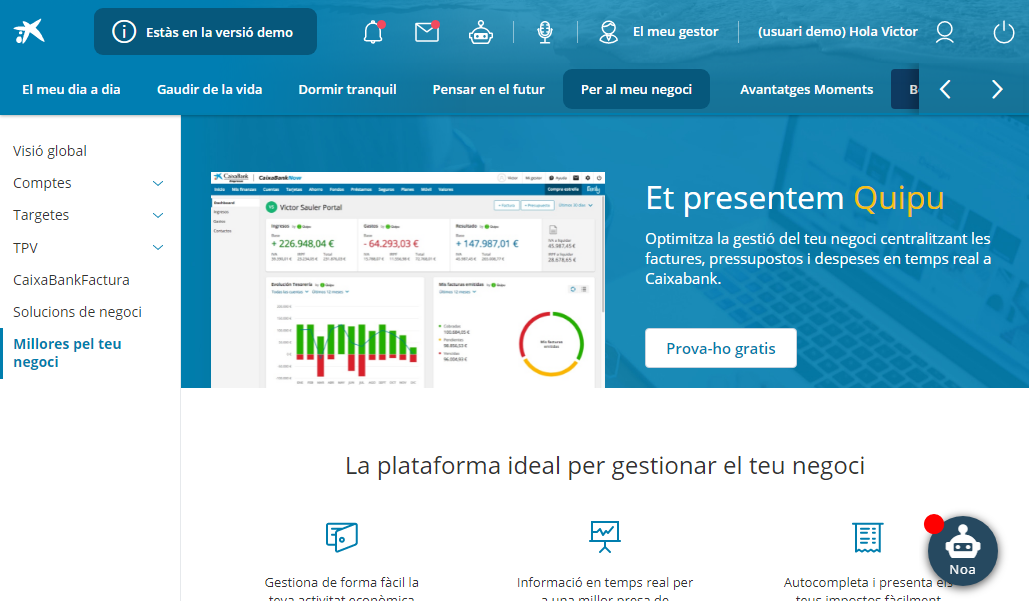Click the power logout icon
The image size is (1029, 601).
(1003, 31)
